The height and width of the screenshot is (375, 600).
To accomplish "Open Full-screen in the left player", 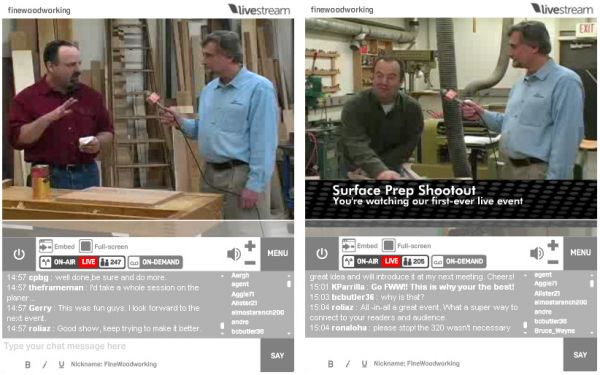I will point(86,246).
